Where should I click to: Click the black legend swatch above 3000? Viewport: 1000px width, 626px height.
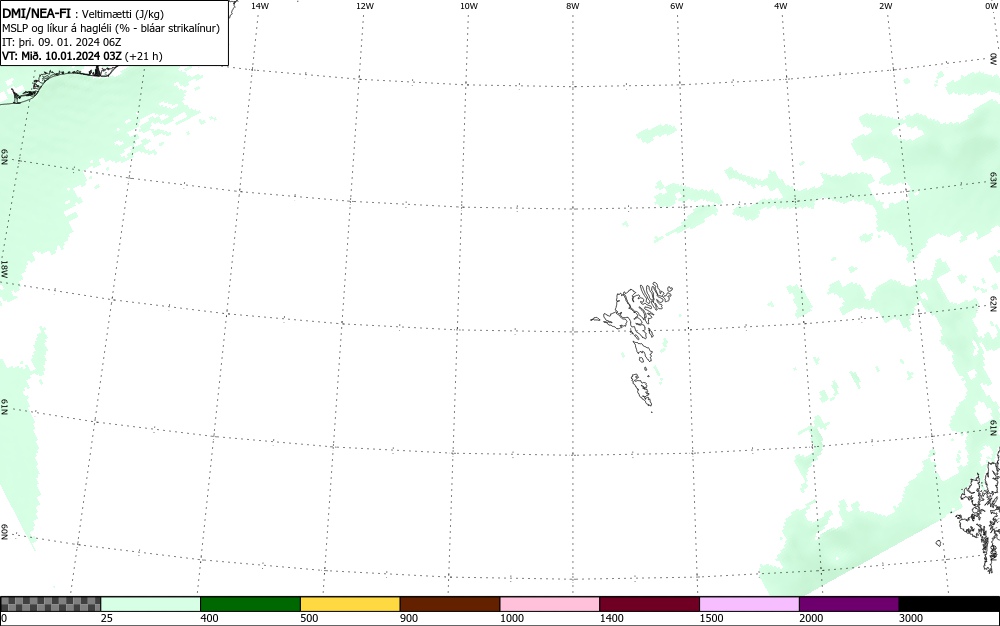[949, 604]
